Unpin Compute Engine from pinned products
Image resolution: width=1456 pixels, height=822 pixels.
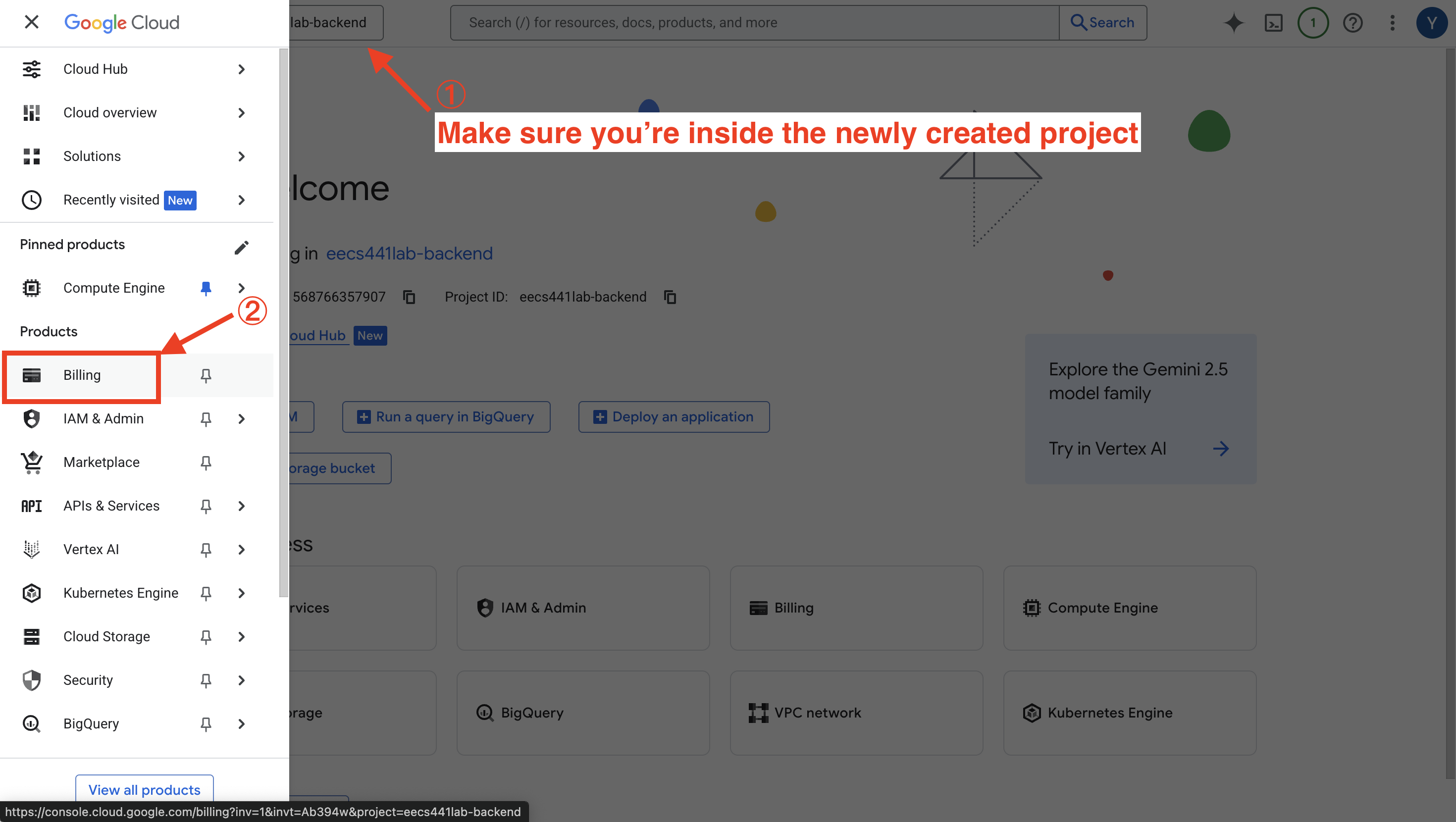click(206, 288)
